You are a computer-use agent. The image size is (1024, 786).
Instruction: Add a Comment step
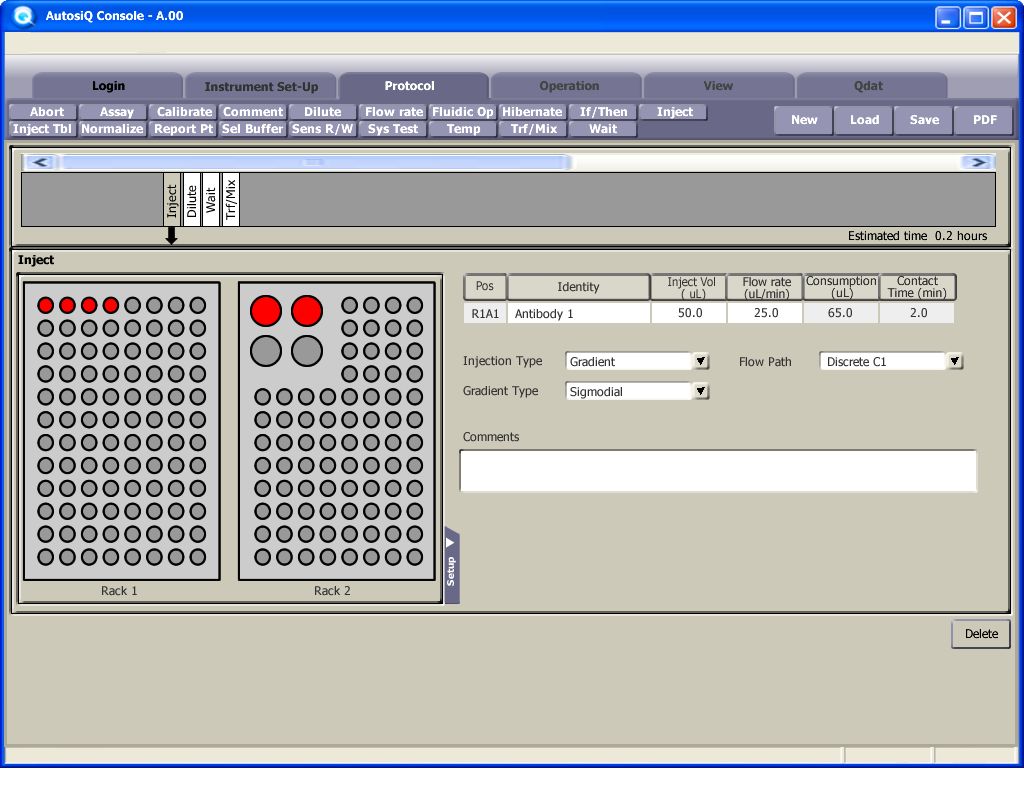click(253, 112)
